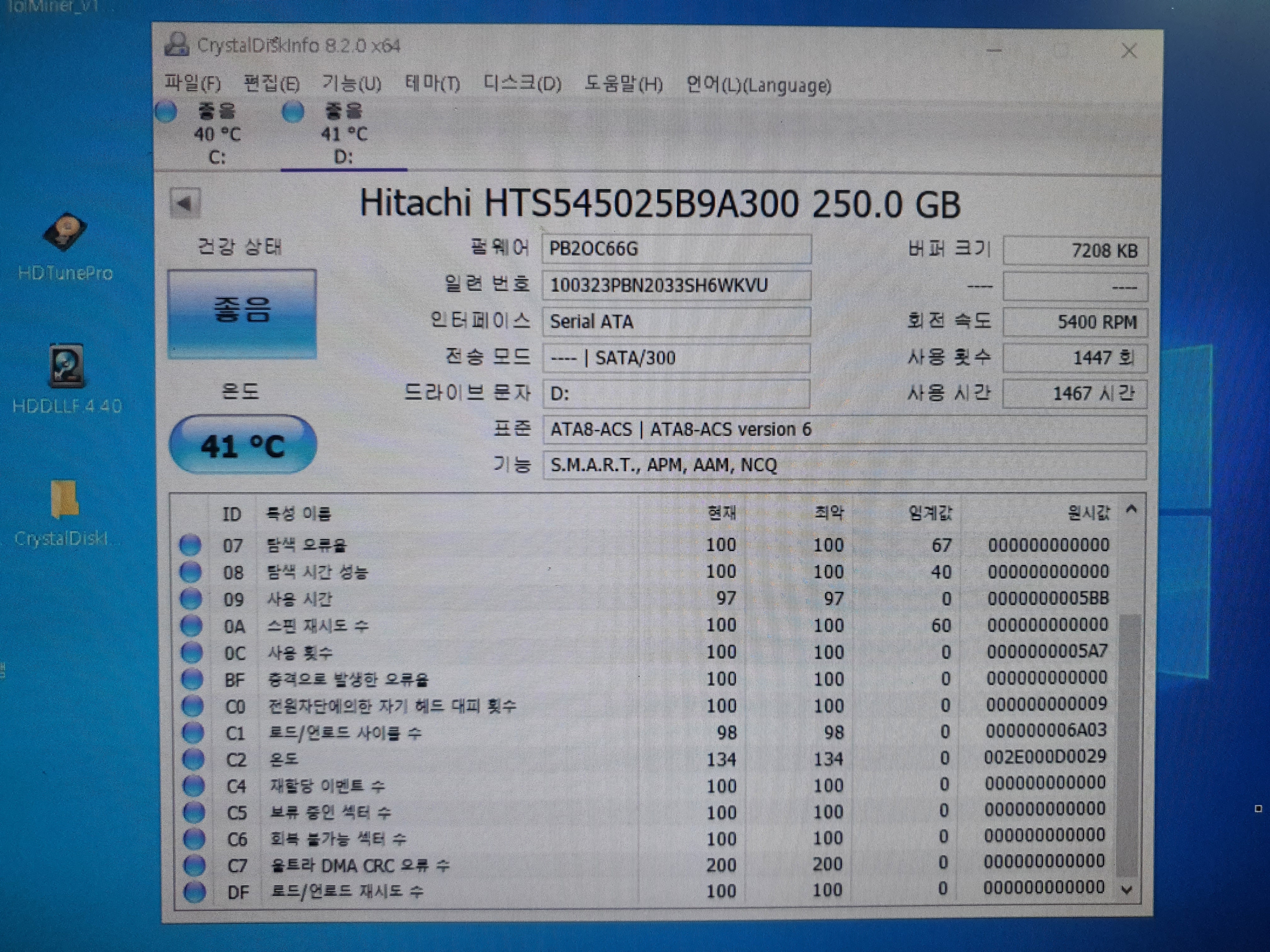The width and height of the screenshot is (1270, 952).
Task: Click the status circle for attribute C7
Action: click(x=194, y=865)
